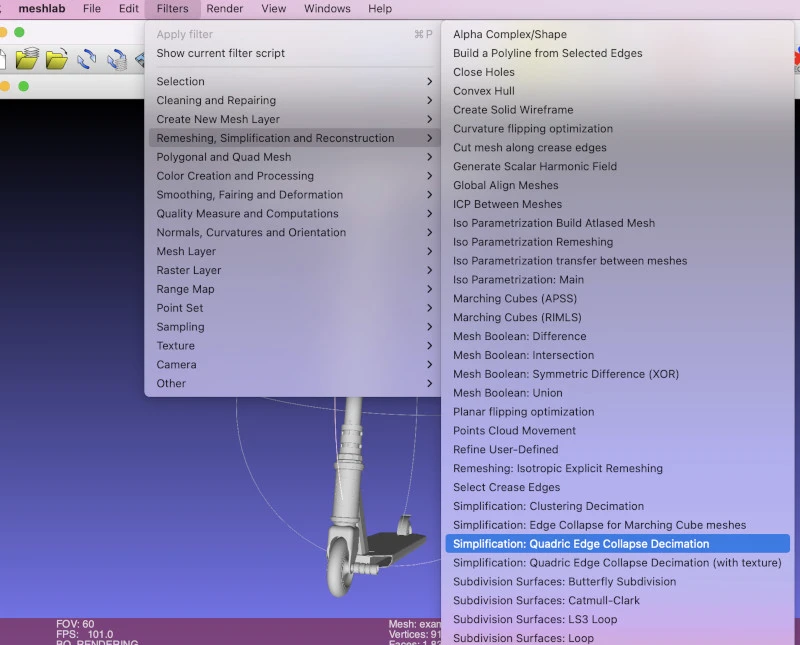Expand the Normals, Curvatures and Orientation arrow
Screen dimensions: 800x645
[x=430, y=233]
